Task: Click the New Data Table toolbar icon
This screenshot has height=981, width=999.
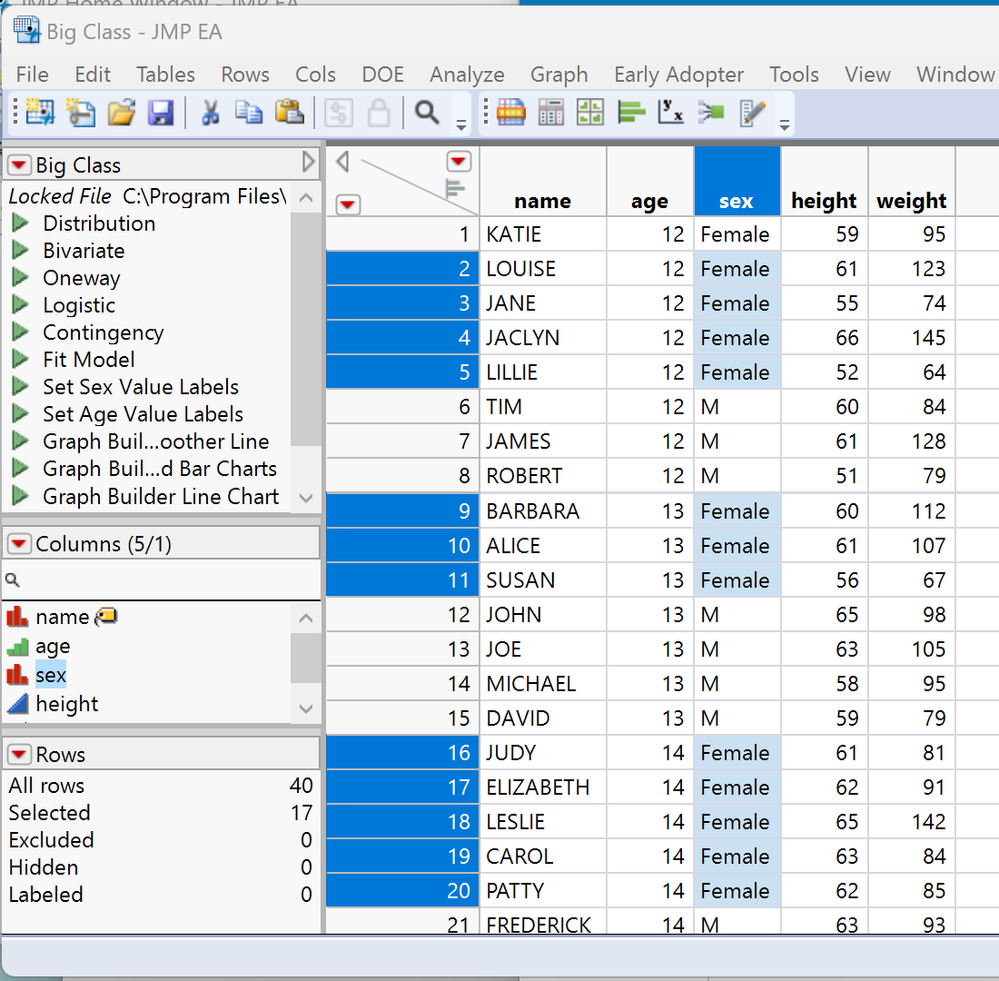Action: pos(40,113)
